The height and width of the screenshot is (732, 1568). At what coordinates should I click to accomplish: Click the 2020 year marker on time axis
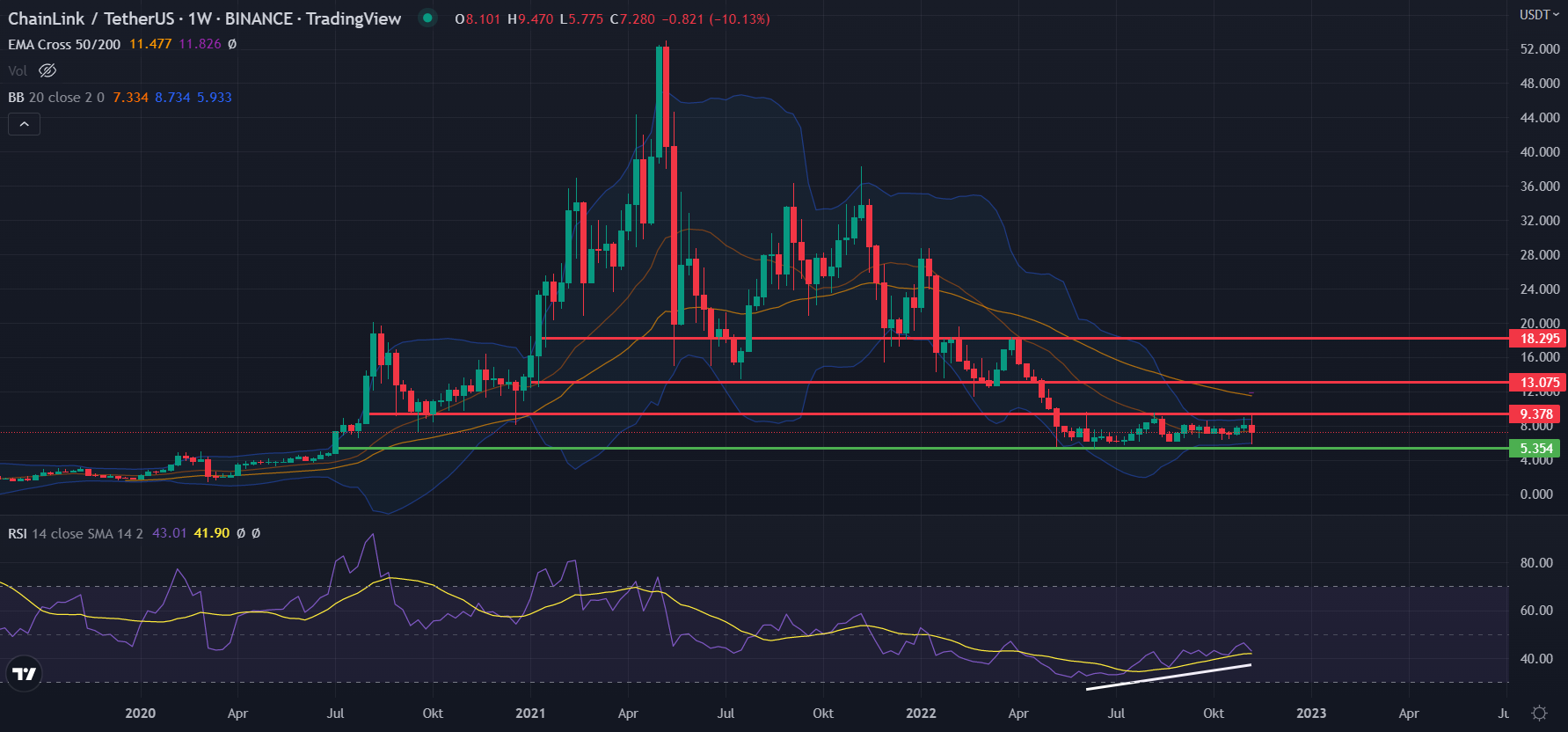[x=140, y=713]
